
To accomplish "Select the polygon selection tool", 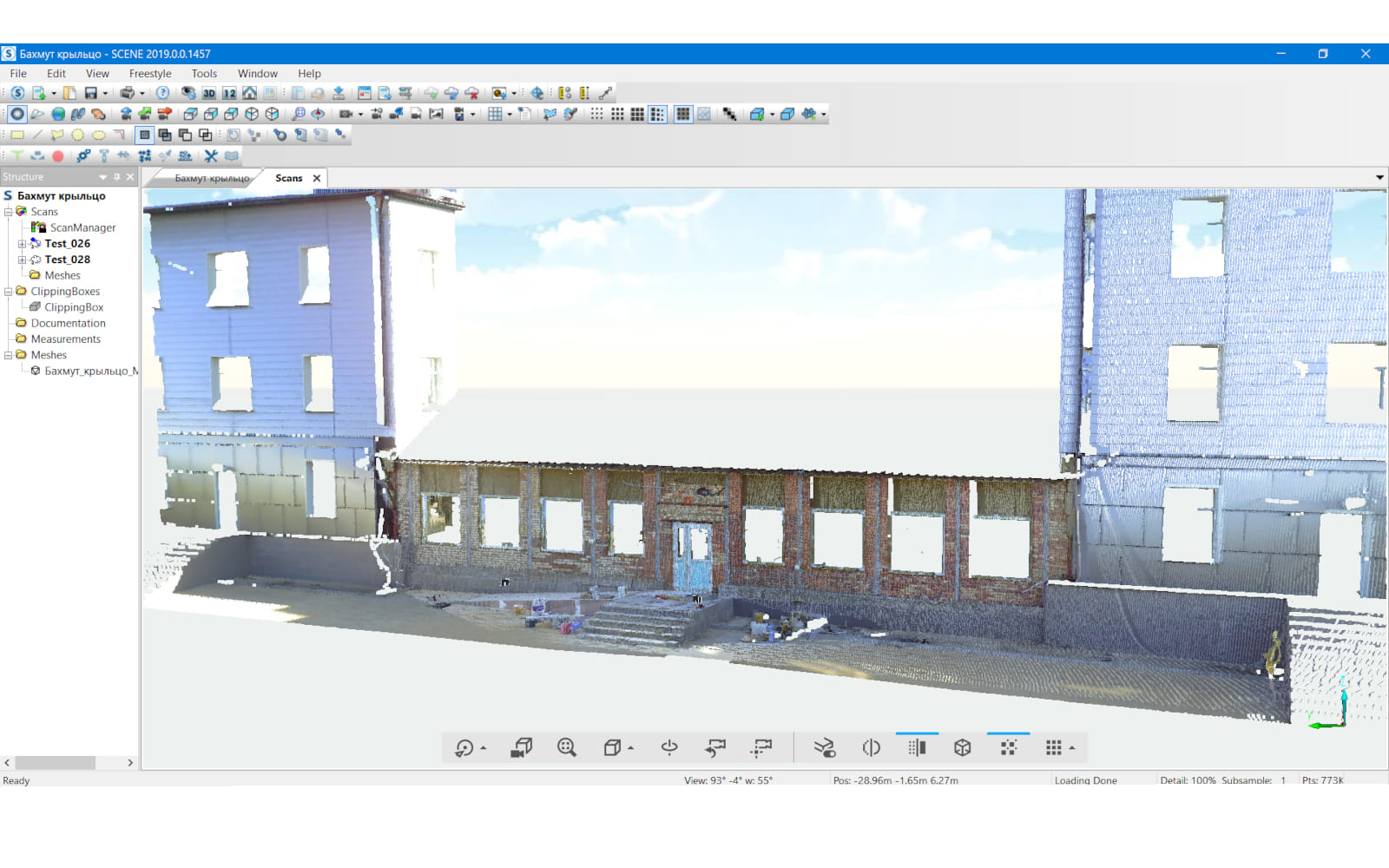I will [x=57, y=135].
